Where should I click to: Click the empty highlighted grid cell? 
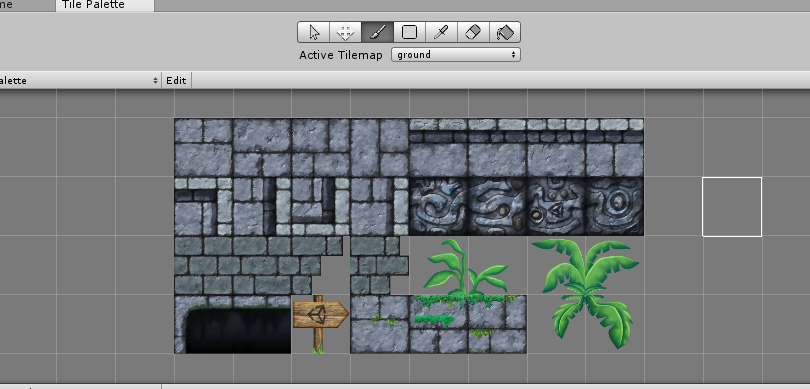[732, 207]
